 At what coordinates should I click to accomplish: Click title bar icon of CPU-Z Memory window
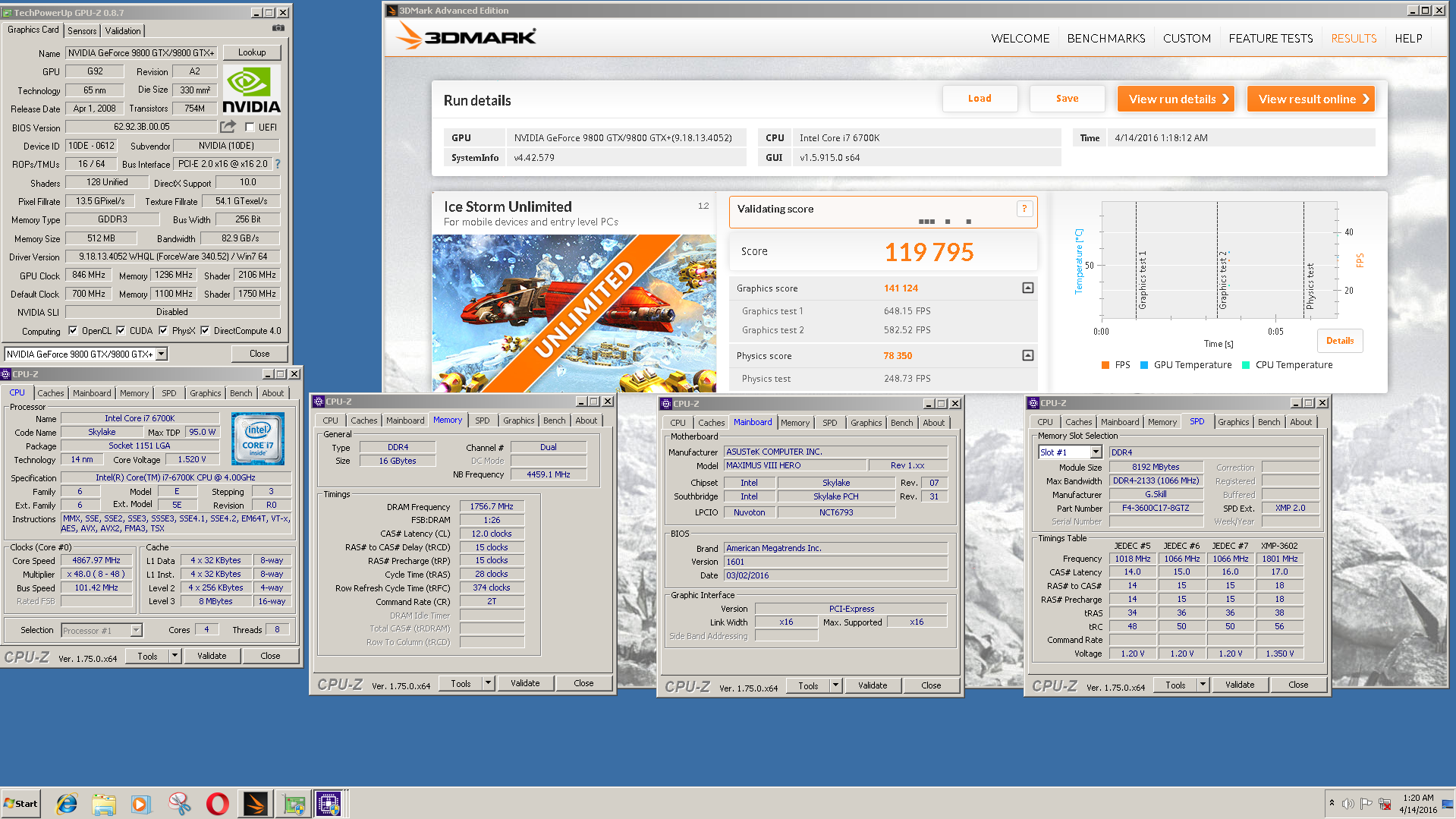[x=319, y=402]
